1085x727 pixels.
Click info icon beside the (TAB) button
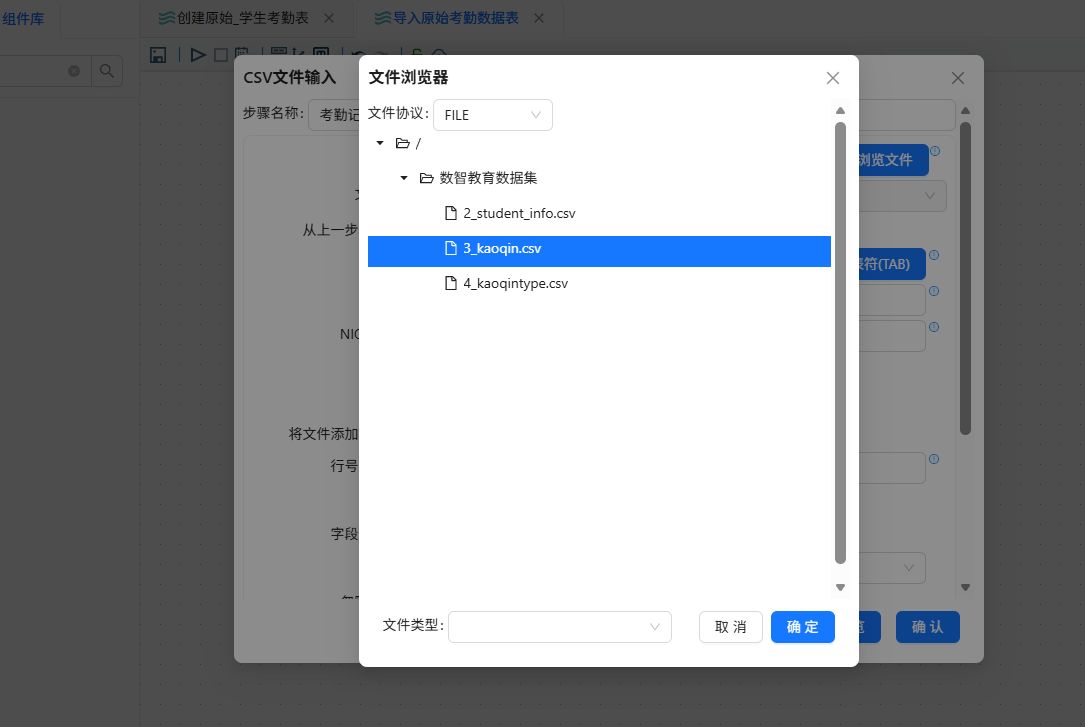click(x=934, y=255)
